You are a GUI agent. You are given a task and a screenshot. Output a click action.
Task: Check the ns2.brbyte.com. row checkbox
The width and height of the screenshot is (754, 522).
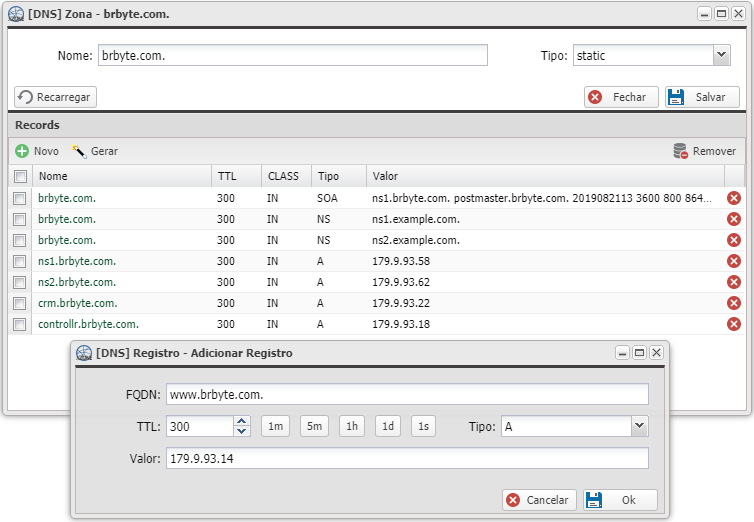click(x=20, y=282)
